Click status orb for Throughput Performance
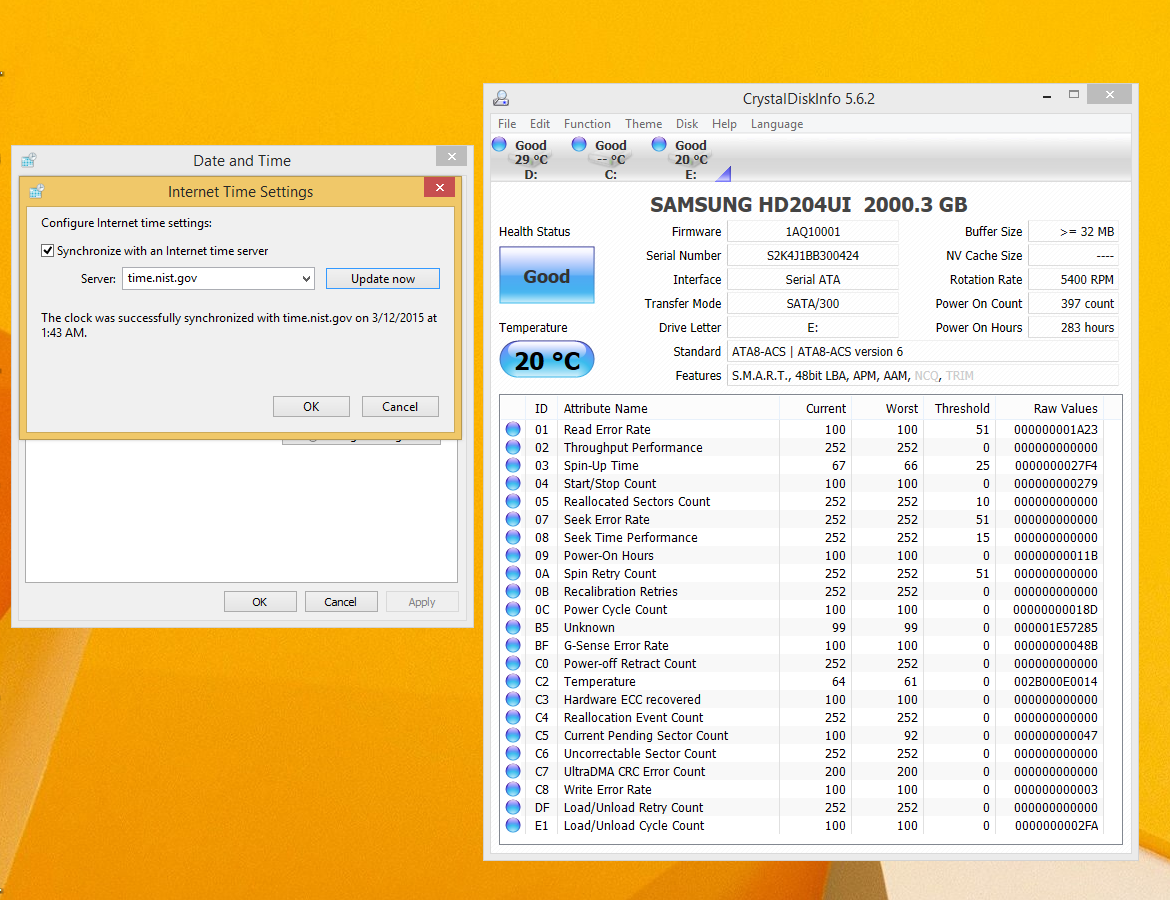 click(x=513, y=447)
